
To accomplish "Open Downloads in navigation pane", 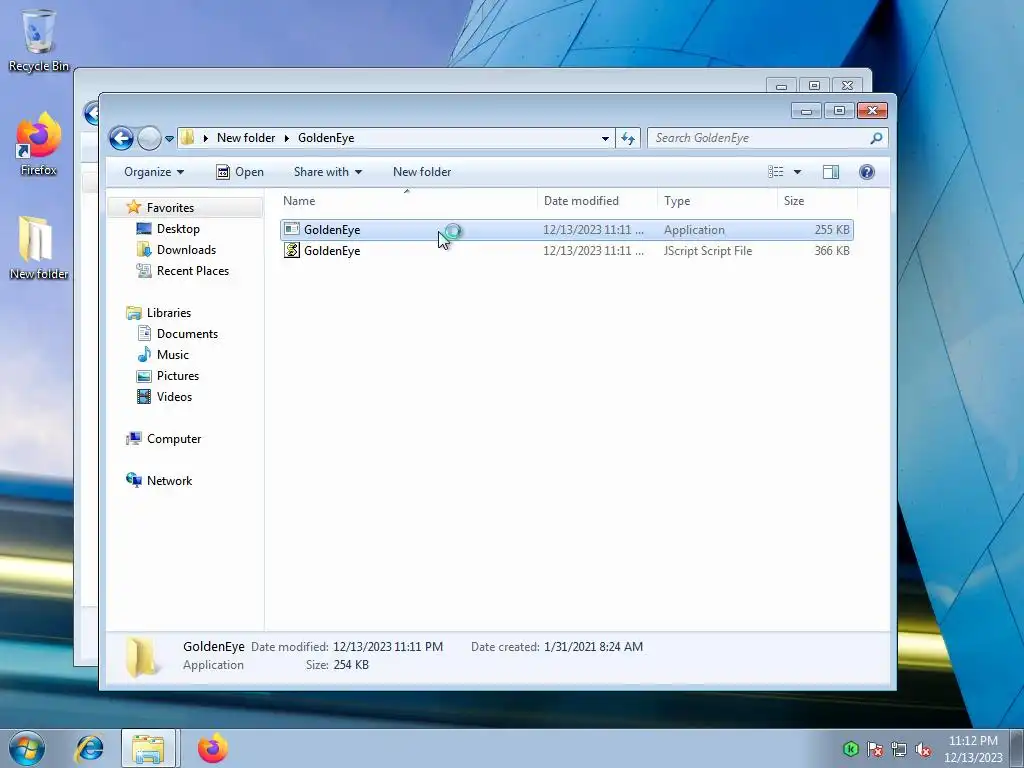I will click(x=186, y=249).
